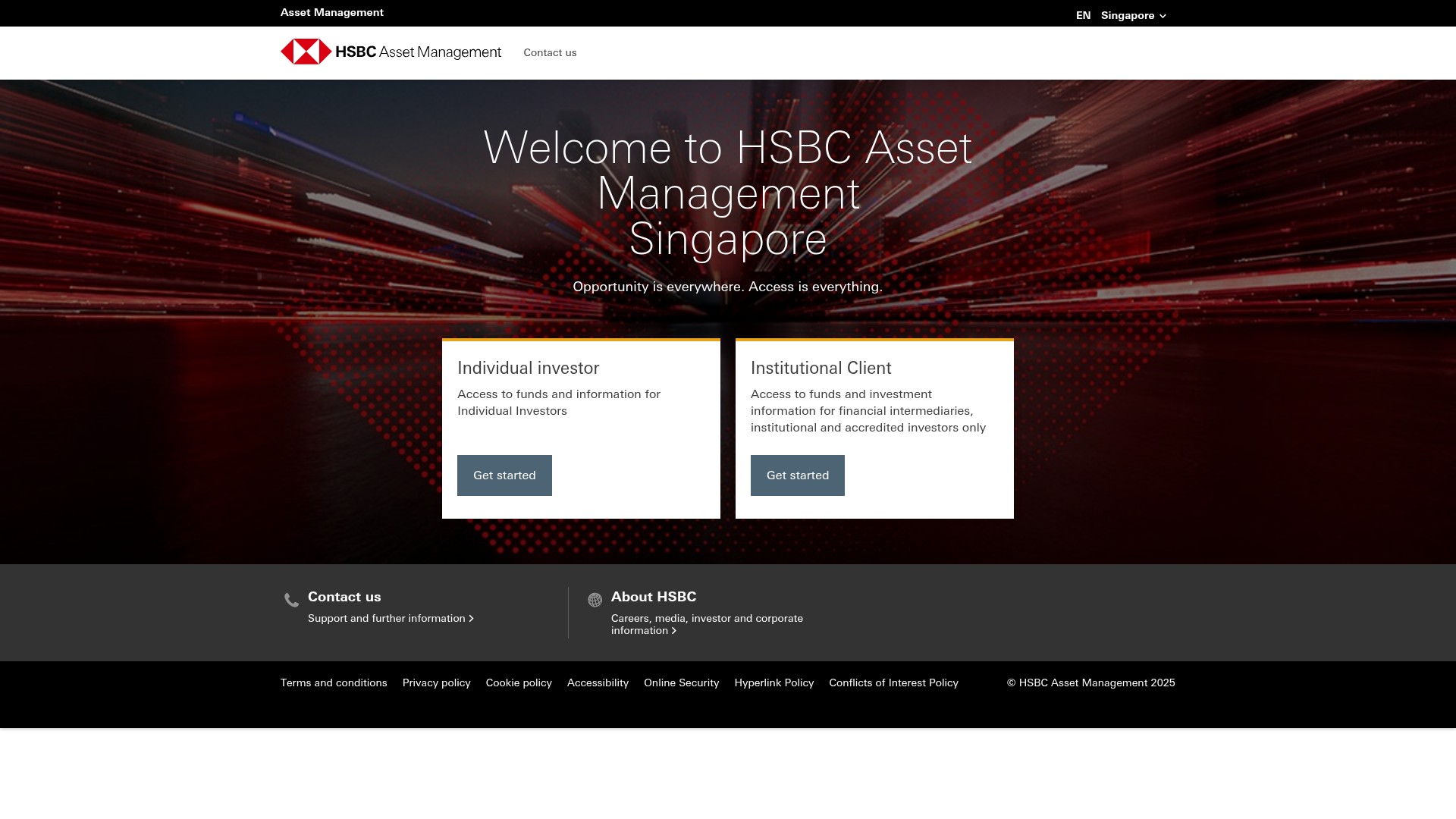This screenshot has width=1456, height=819.
Task: Click the globe icon beside About HSBC
Action: point(595,600)
